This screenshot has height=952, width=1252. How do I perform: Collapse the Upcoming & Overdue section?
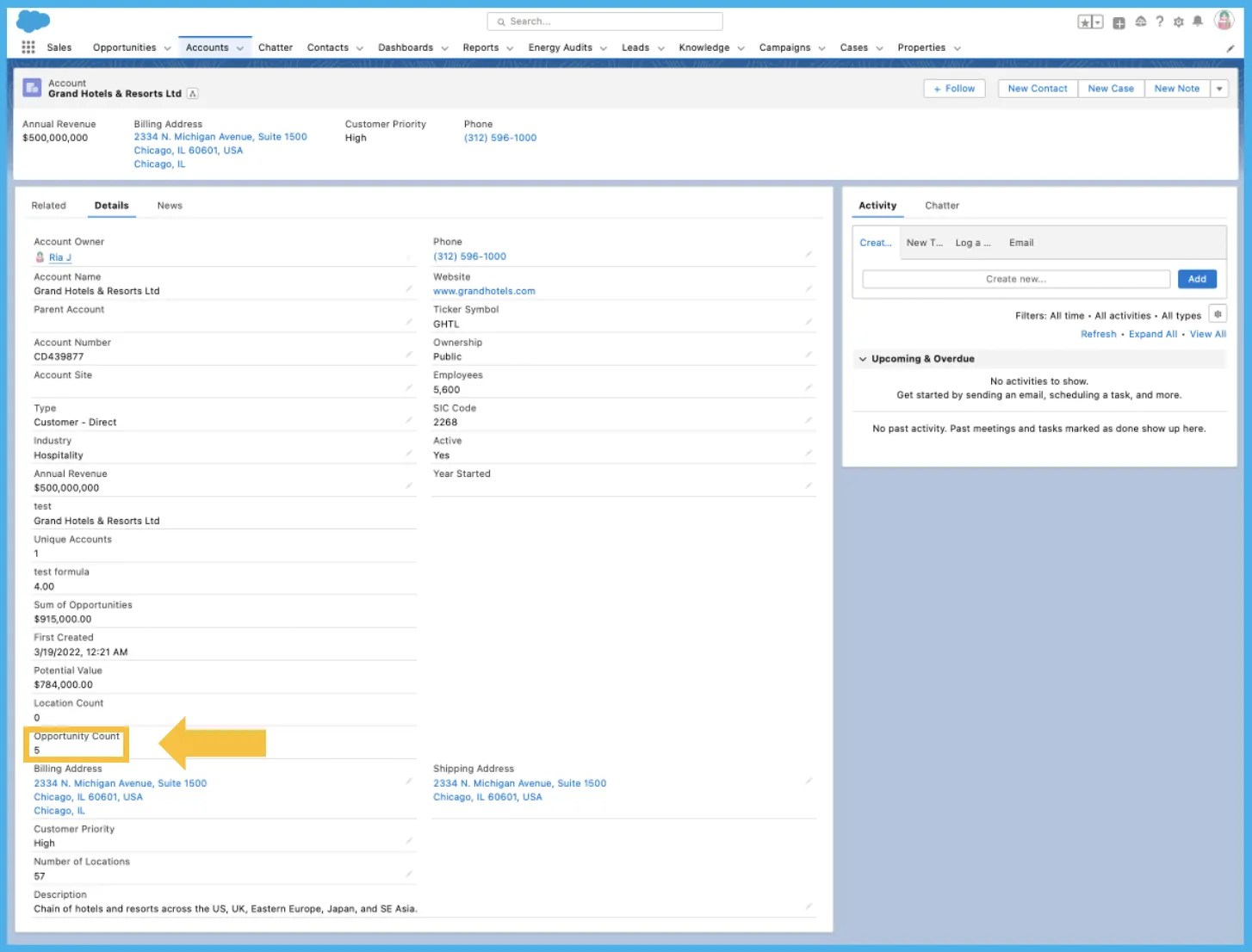click(x=864, y=359)
